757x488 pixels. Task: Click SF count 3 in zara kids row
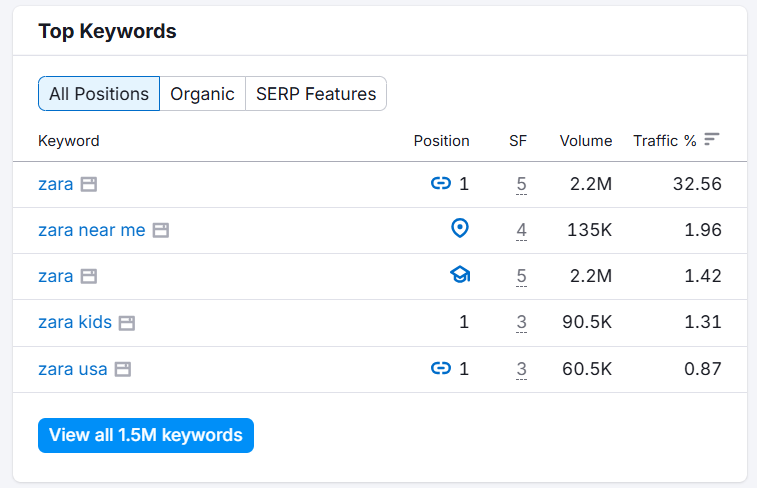(x=521, y=322)
